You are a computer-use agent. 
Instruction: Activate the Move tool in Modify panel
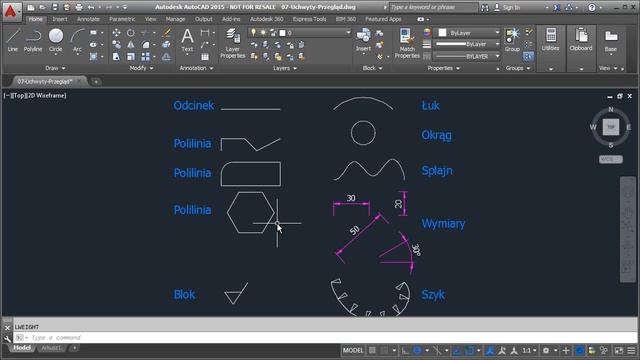point(116,33)
